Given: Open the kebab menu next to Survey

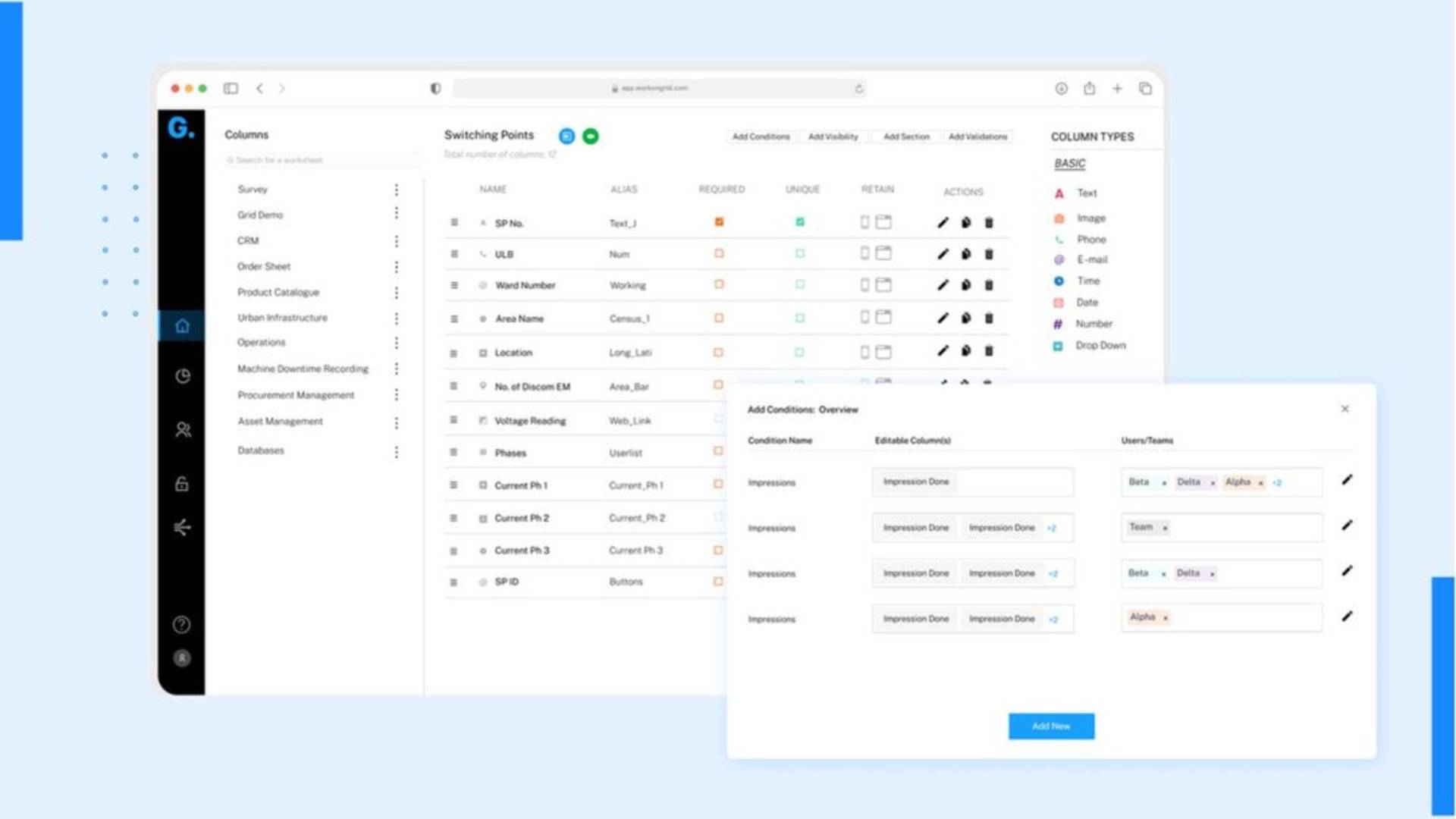Looking at the screenshot, I should click(x=396, y=190).
